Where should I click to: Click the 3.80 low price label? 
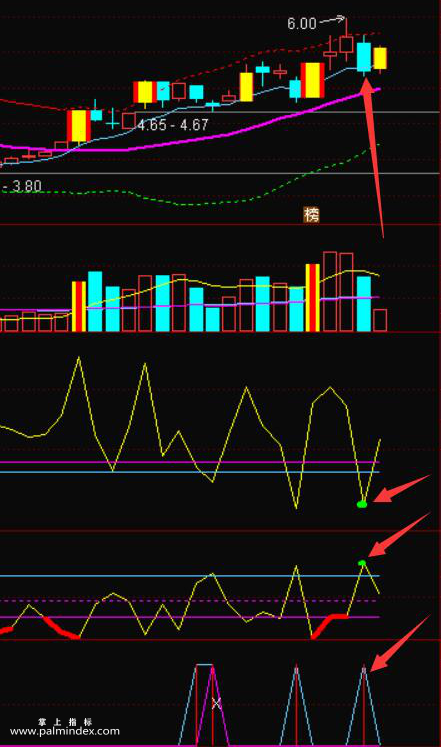coord(26,186)
